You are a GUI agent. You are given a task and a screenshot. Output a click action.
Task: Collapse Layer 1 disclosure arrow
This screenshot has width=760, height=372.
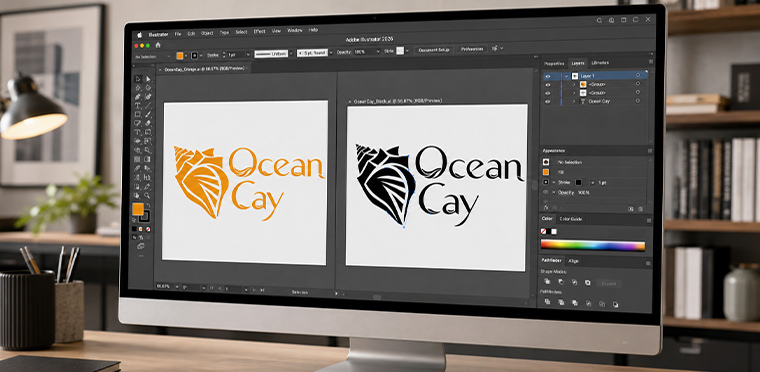tap(567, 76)
